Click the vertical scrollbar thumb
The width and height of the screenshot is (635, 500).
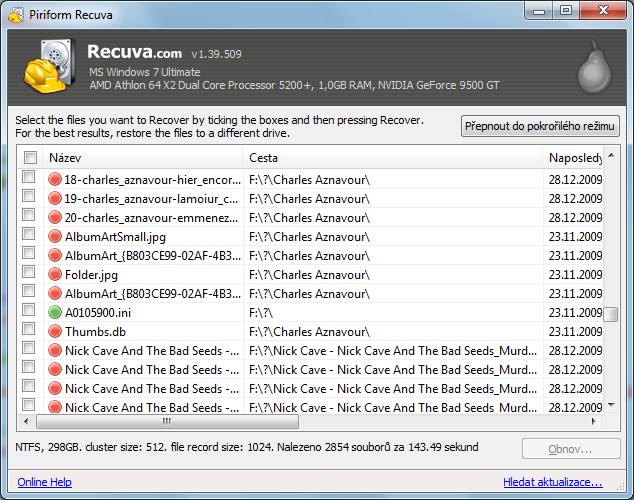611,314
